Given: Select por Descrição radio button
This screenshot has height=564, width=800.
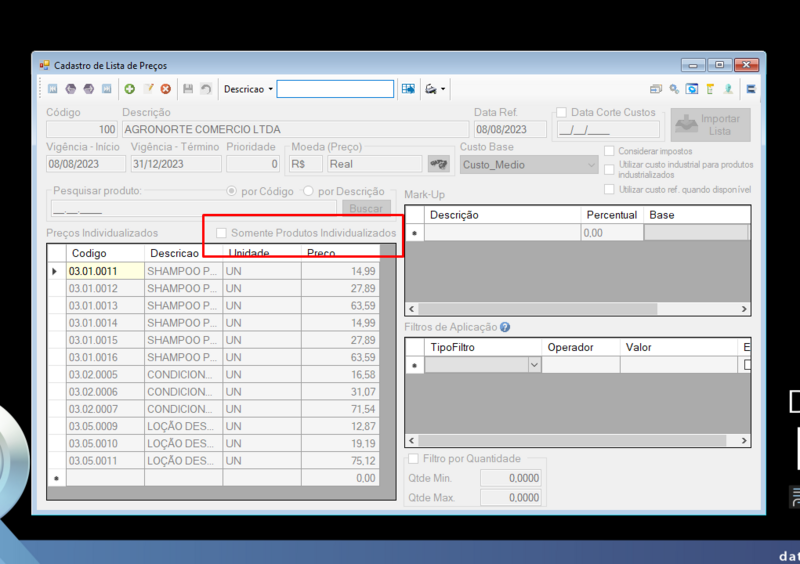Looking at the screenshot, I should 308,191.
